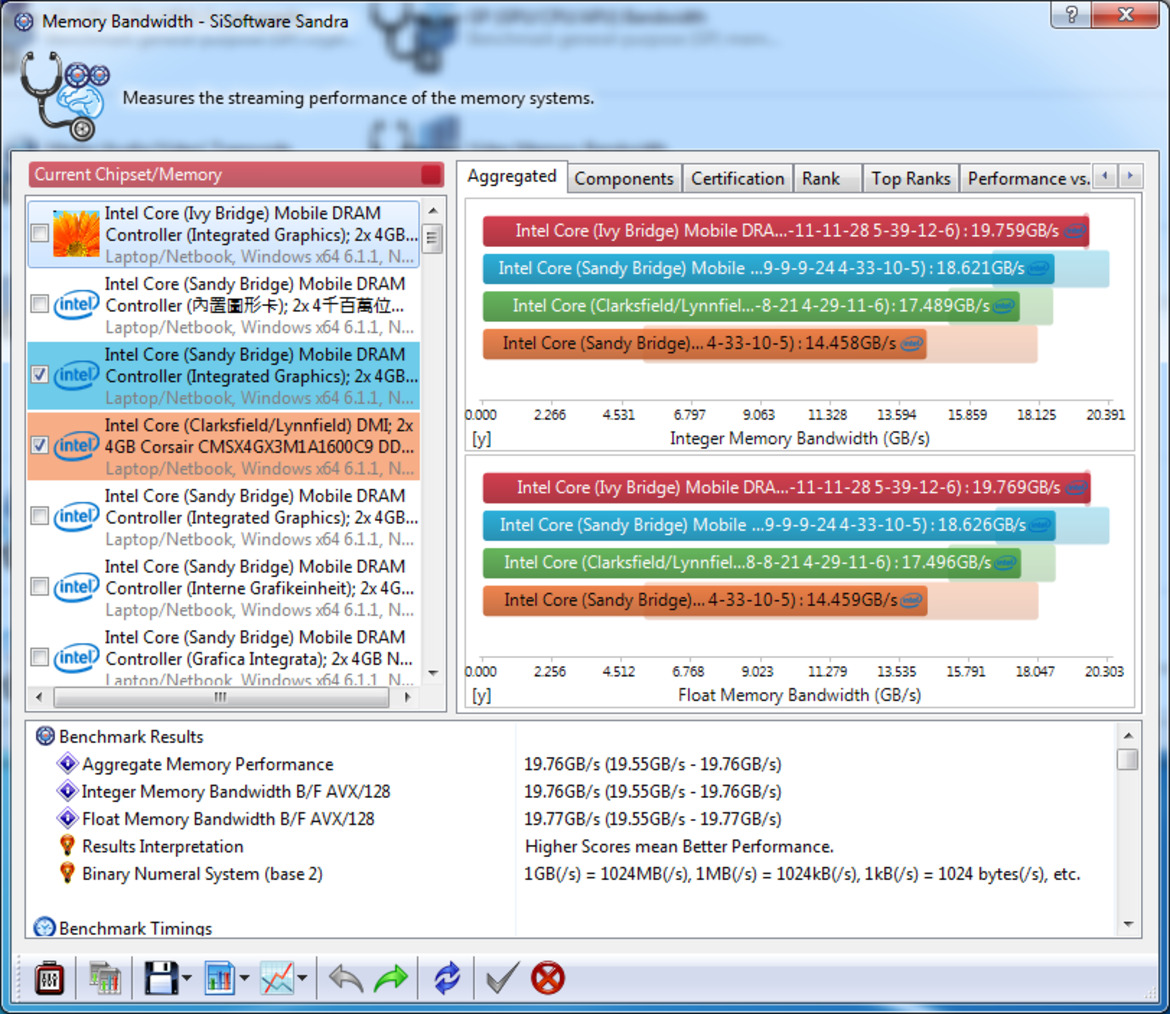Open the save icon dropdown arrow
The image size is (1170, 1014).
point(187,978)
